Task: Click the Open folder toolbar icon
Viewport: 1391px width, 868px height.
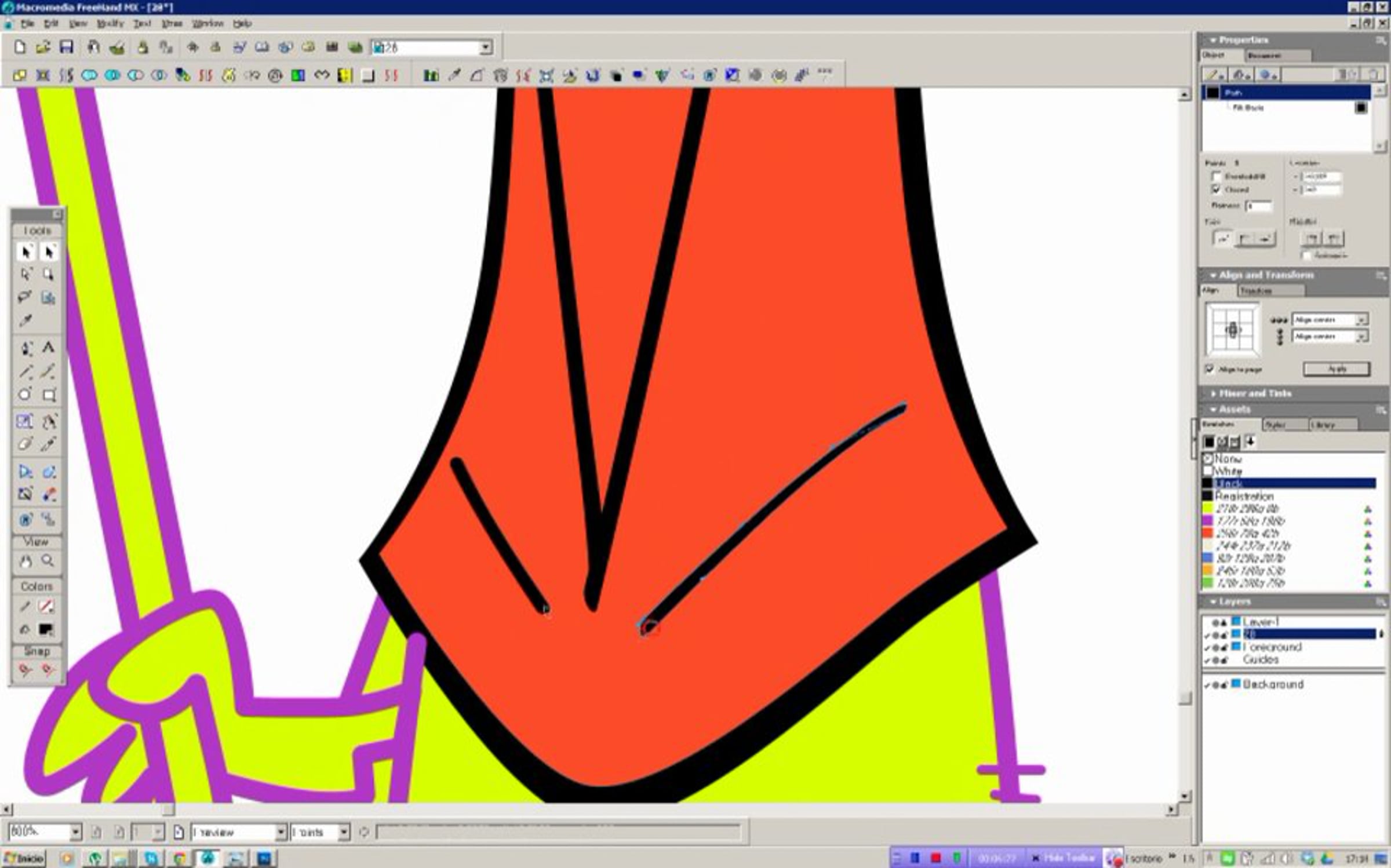Action: click(x=42, y=47)
